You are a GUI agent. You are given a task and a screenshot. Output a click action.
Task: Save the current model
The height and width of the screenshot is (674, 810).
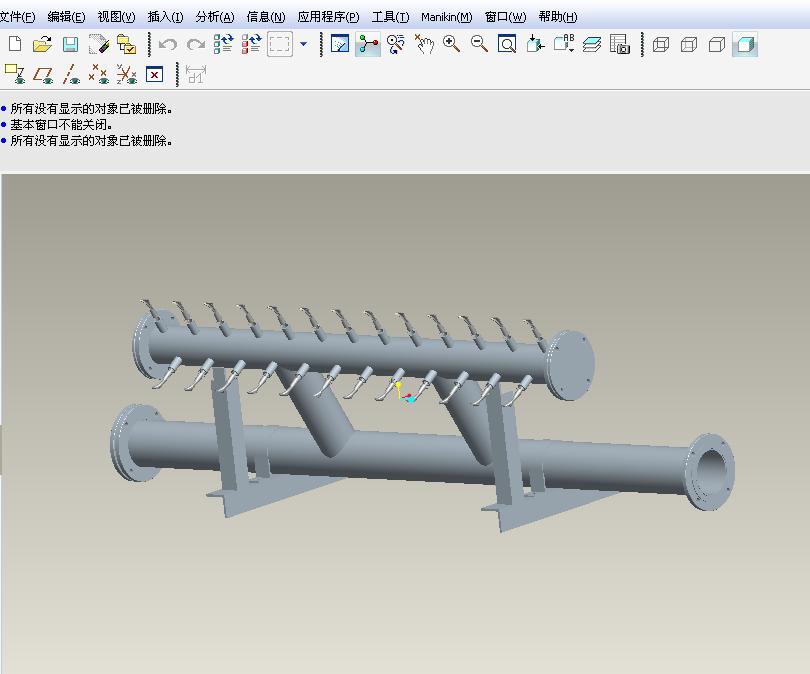coord(70,44)
